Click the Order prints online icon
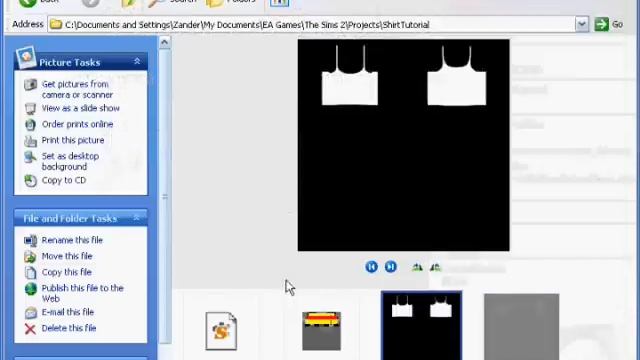640x360 pixels. pyautogui.click(x=30, y=124)
